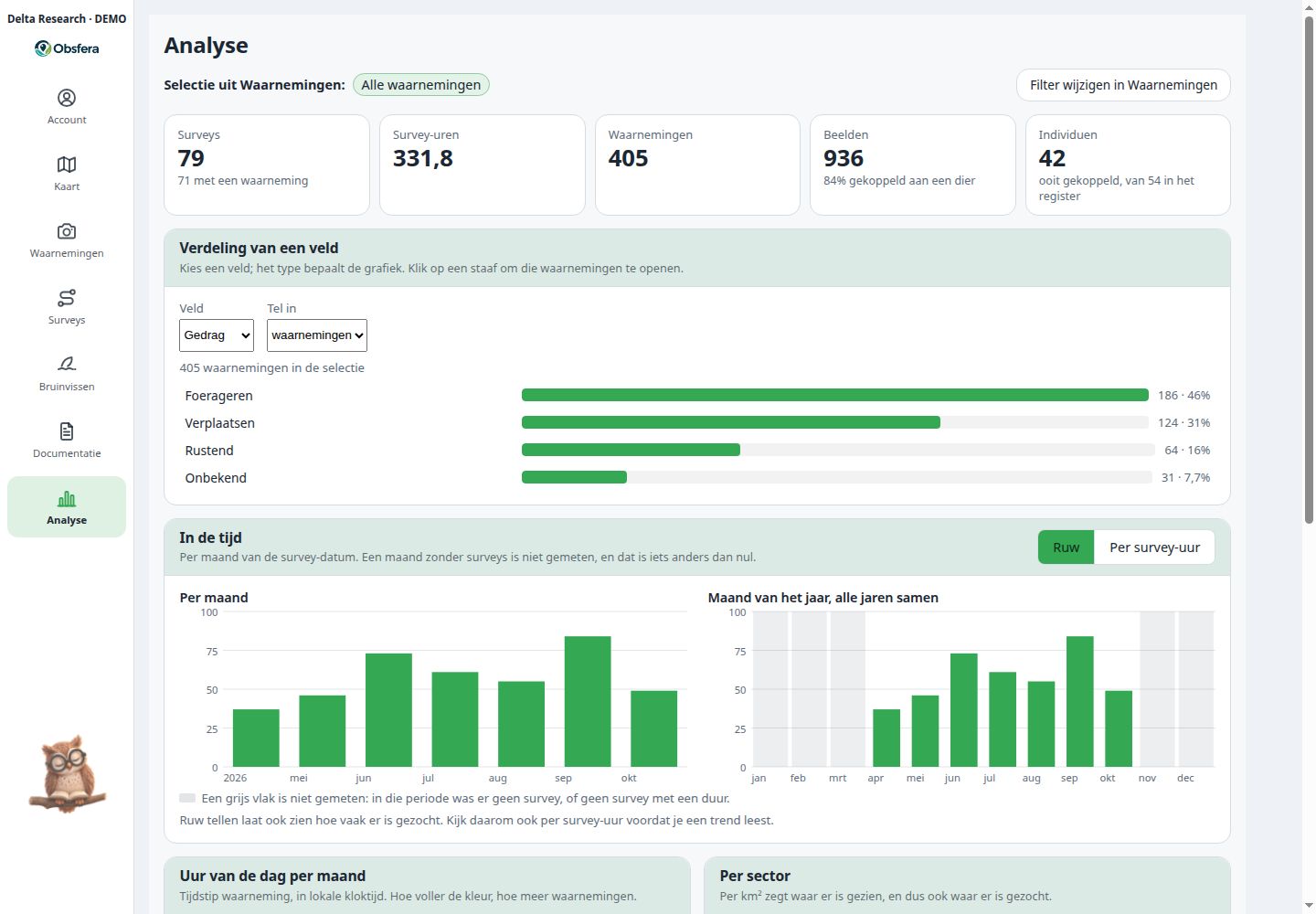The height and width of the screenshot is (914, 1316).
Task: Click the owl mascot image
Action: pos(68,774)
